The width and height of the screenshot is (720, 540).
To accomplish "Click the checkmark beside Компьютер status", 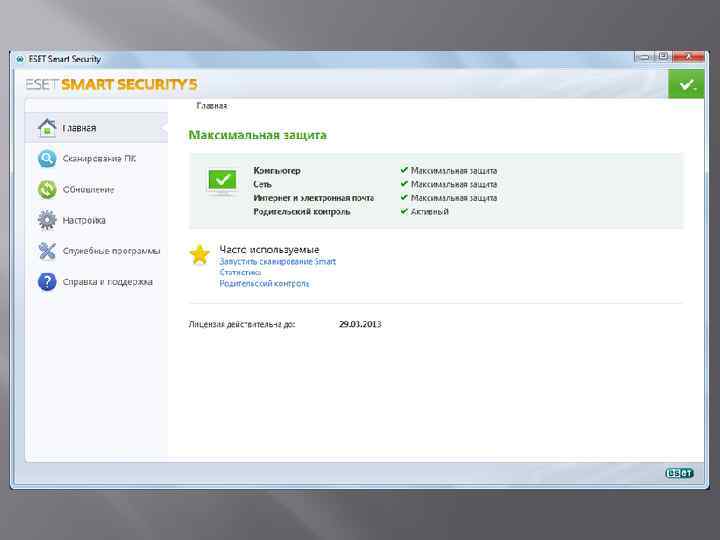I will pos(404,170).
